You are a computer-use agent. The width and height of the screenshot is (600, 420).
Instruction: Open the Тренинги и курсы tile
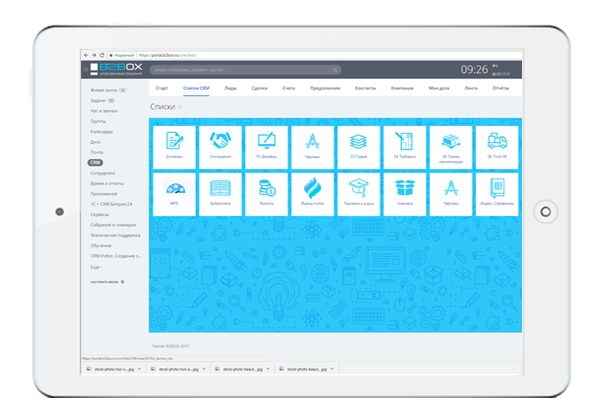tap(358, 193)
